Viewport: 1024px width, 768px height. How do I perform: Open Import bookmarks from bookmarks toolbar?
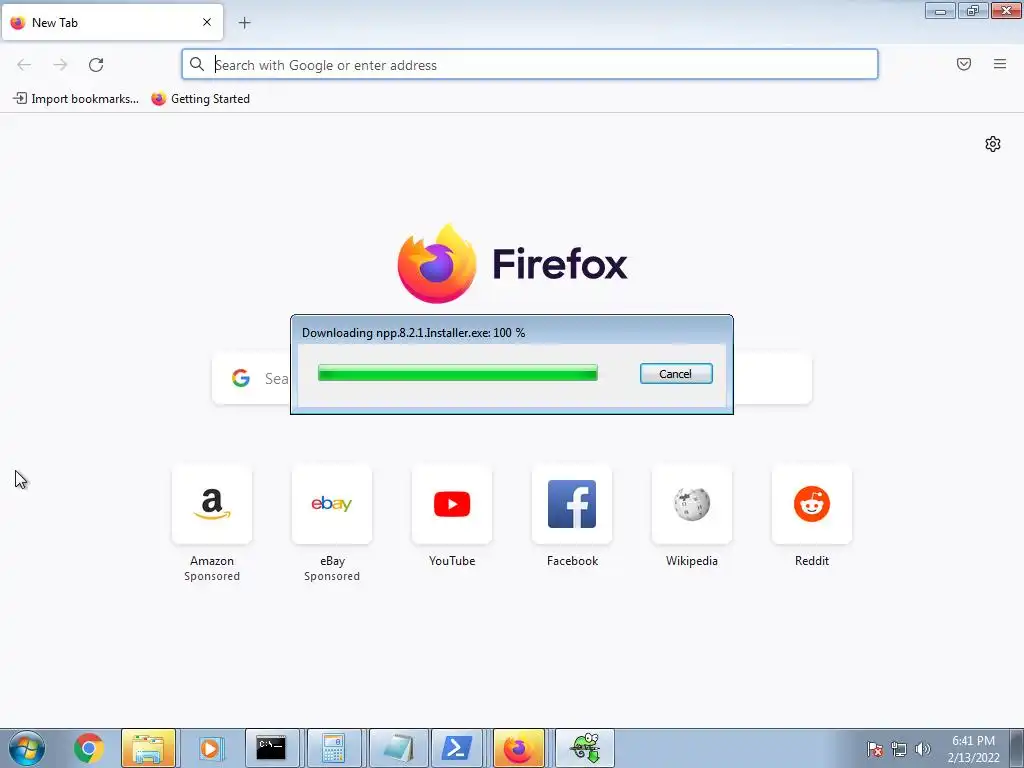pyautogui.click(x=76, y=99)
